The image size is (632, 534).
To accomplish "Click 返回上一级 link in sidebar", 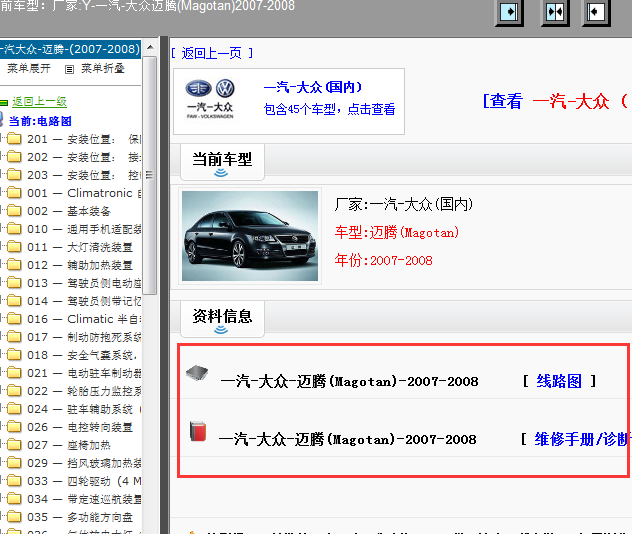I will [x=39, y=102].
